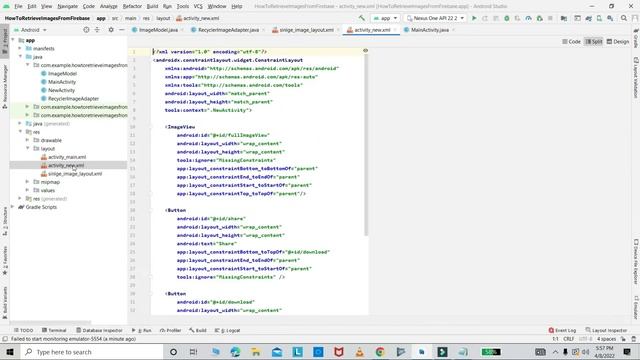
Task: Open Windows Start menu
Action: coord(10,352)
